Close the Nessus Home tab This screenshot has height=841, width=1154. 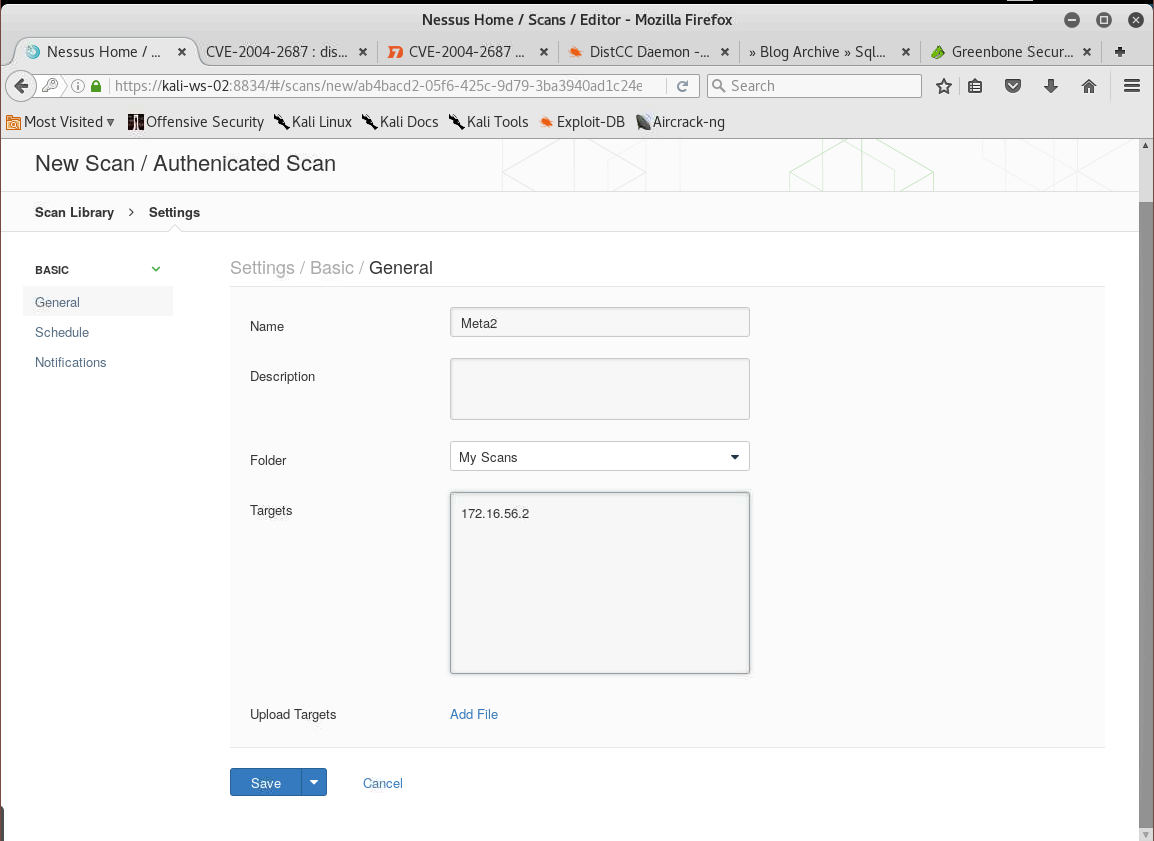pyautogui.click(x=182, y=52)
